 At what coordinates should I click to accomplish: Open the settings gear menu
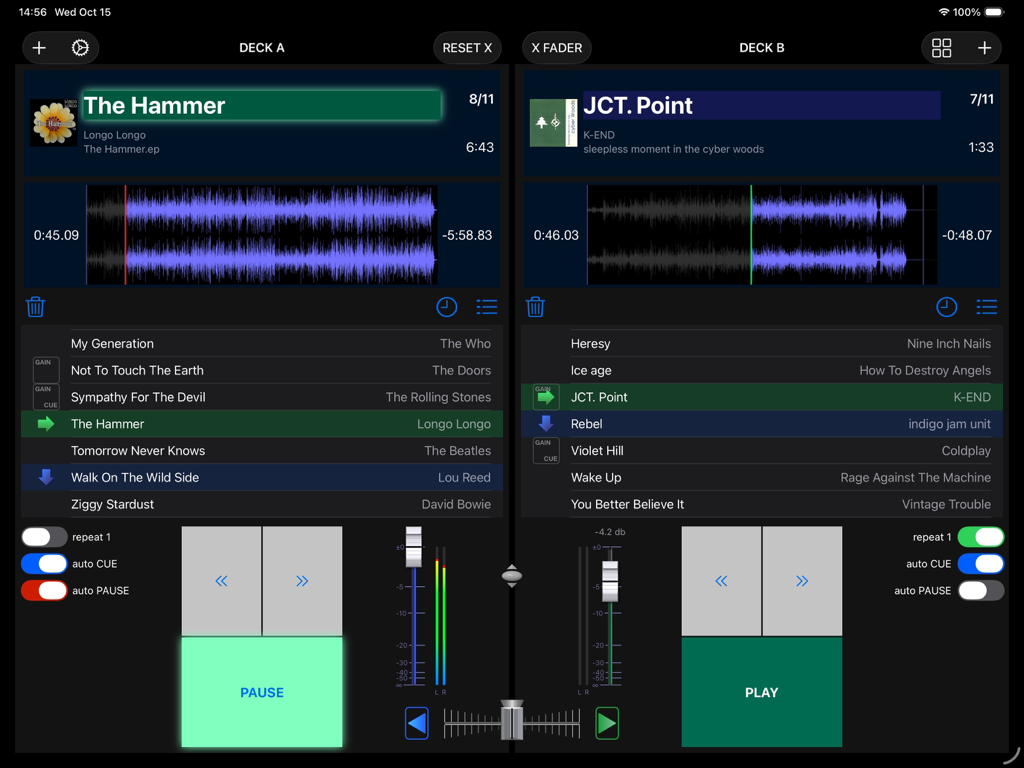[x=82, y=47]
